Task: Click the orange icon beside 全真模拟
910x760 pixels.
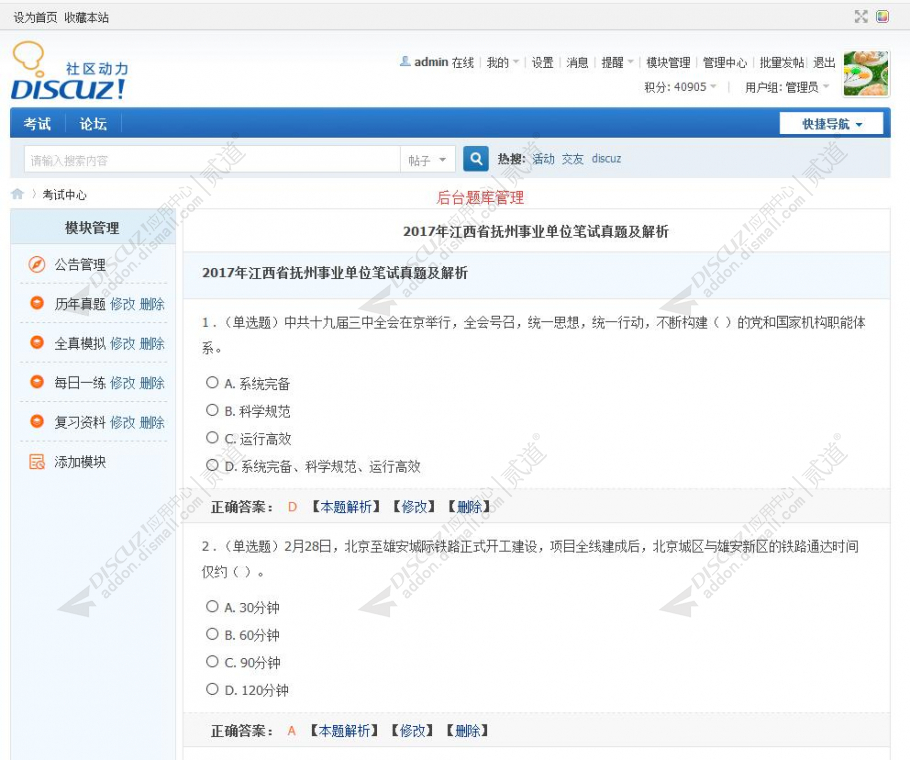Action: [37, 342]
